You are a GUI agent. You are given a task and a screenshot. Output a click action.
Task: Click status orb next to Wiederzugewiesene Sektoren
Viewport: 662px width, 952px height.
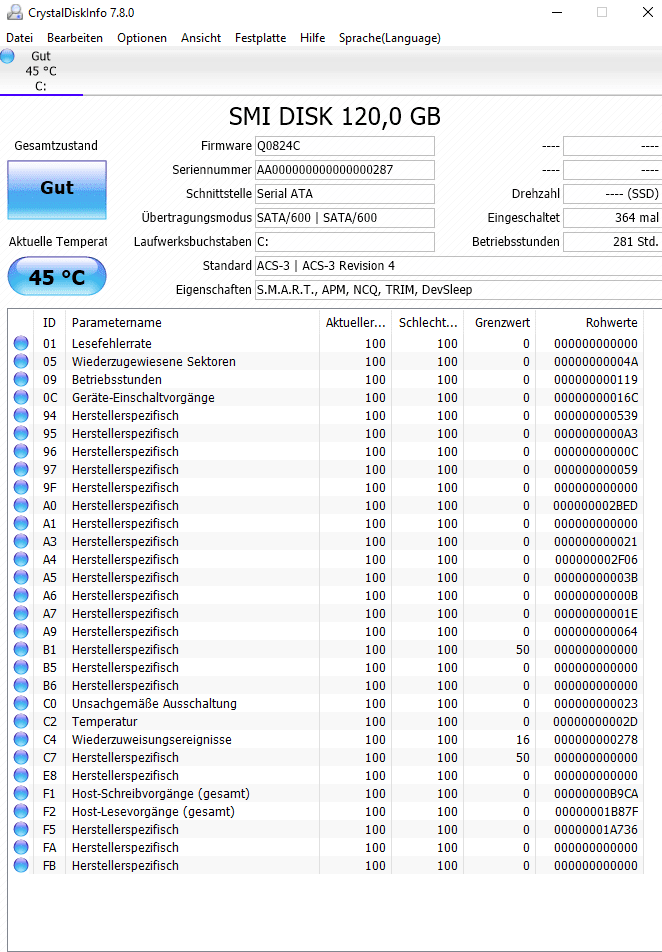point(21,361)
